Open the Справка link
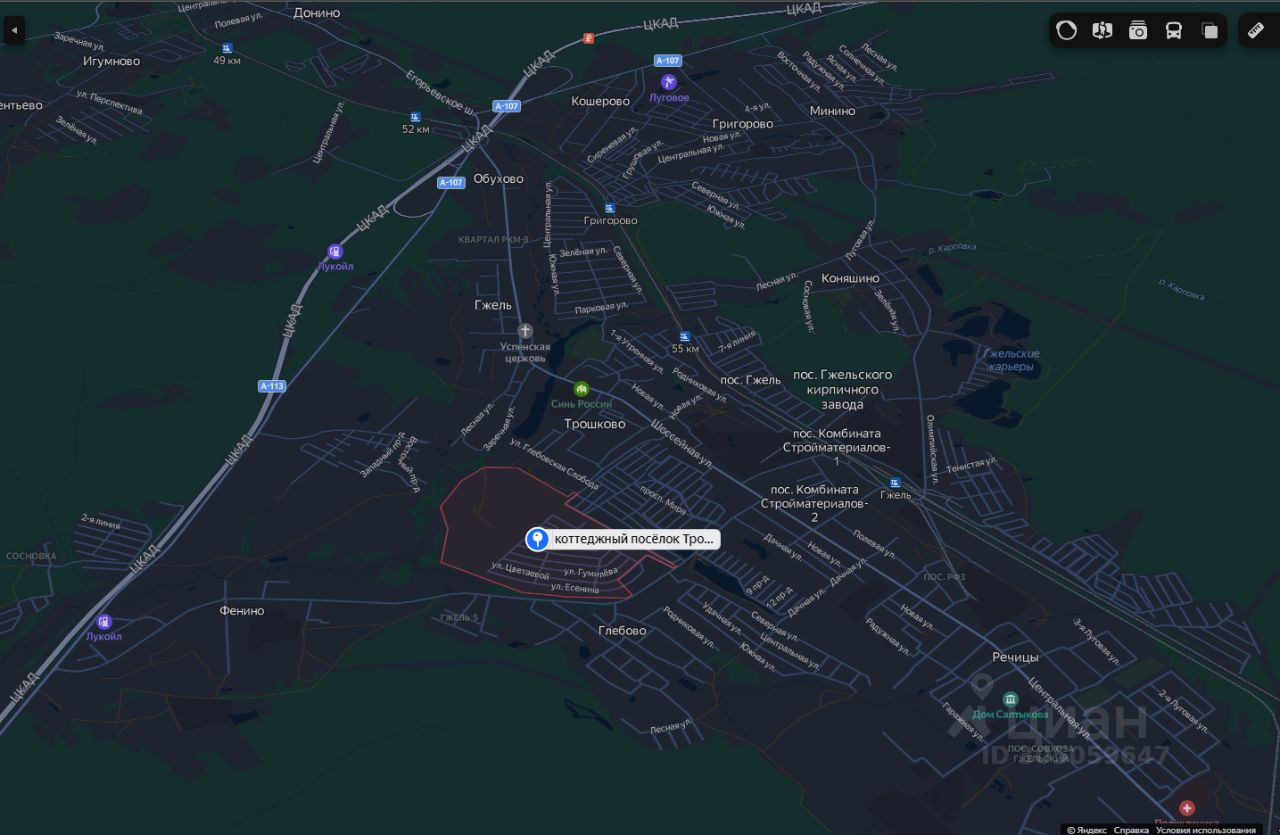The image size is (1280, 835). click(x=1131, y=829)
